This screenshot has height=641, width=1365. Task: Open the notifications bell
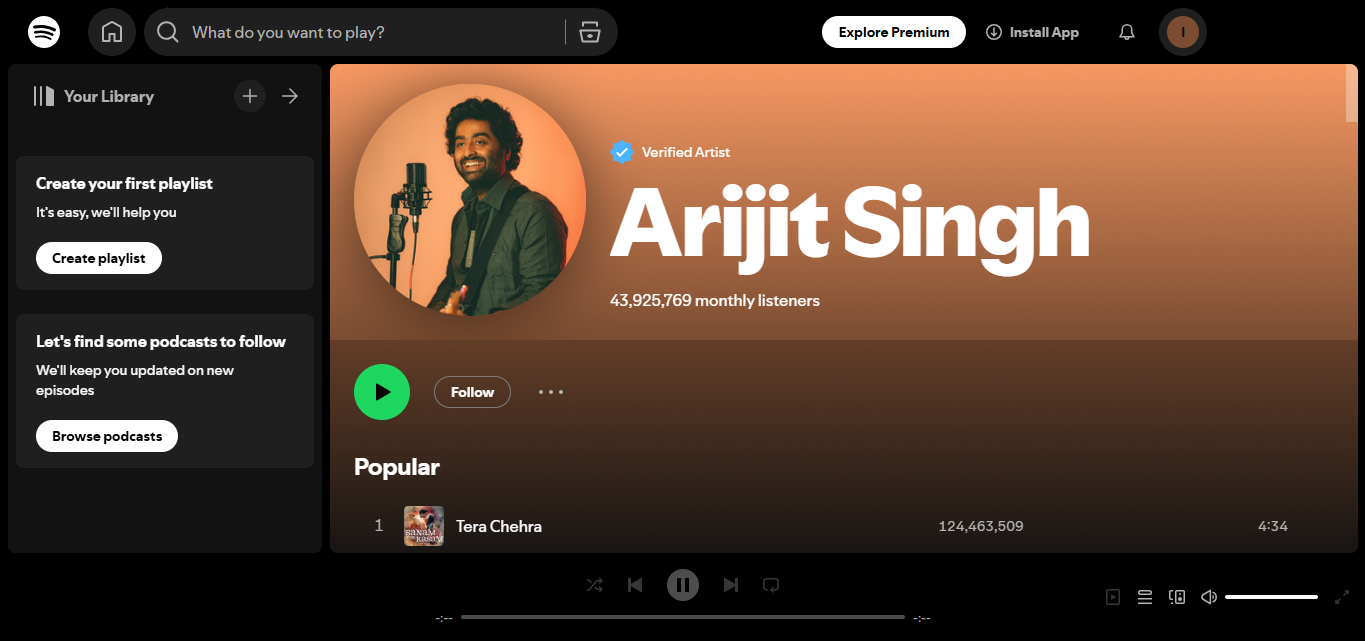1126,31
